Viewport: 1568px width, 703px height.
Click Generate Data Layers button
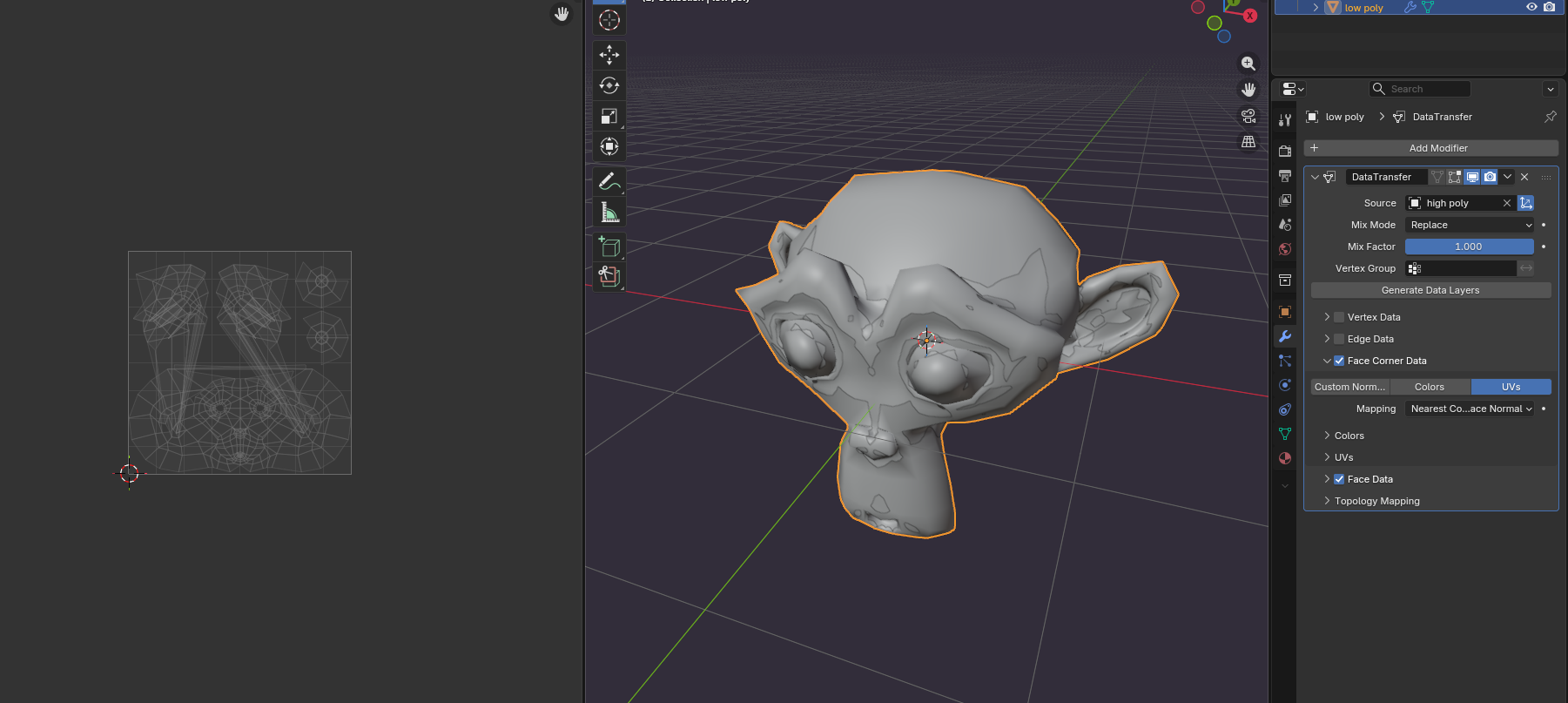point(1430,290)
